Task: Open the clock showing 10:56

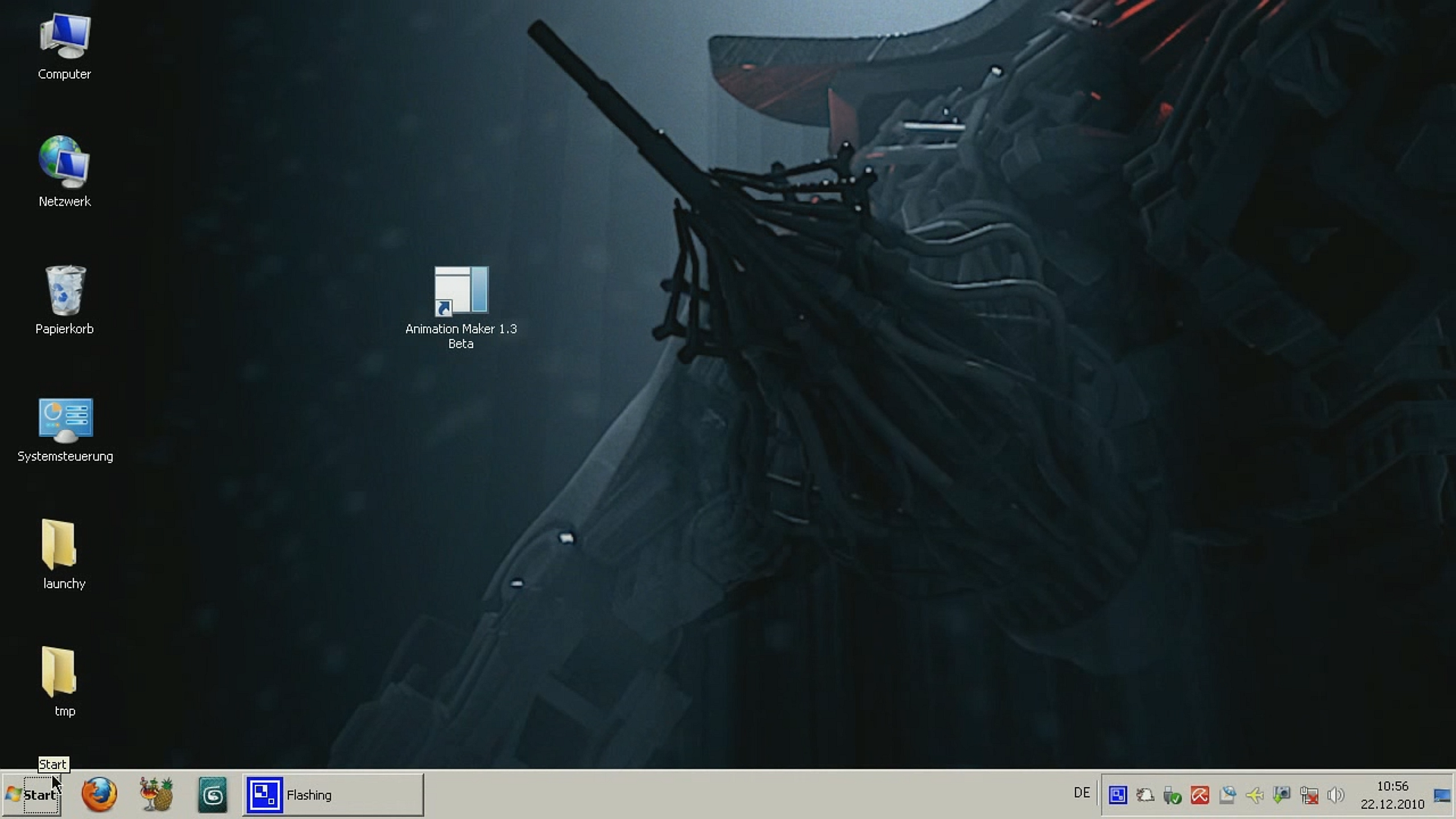Action: pyautogui.click(x=1392, y=795)
